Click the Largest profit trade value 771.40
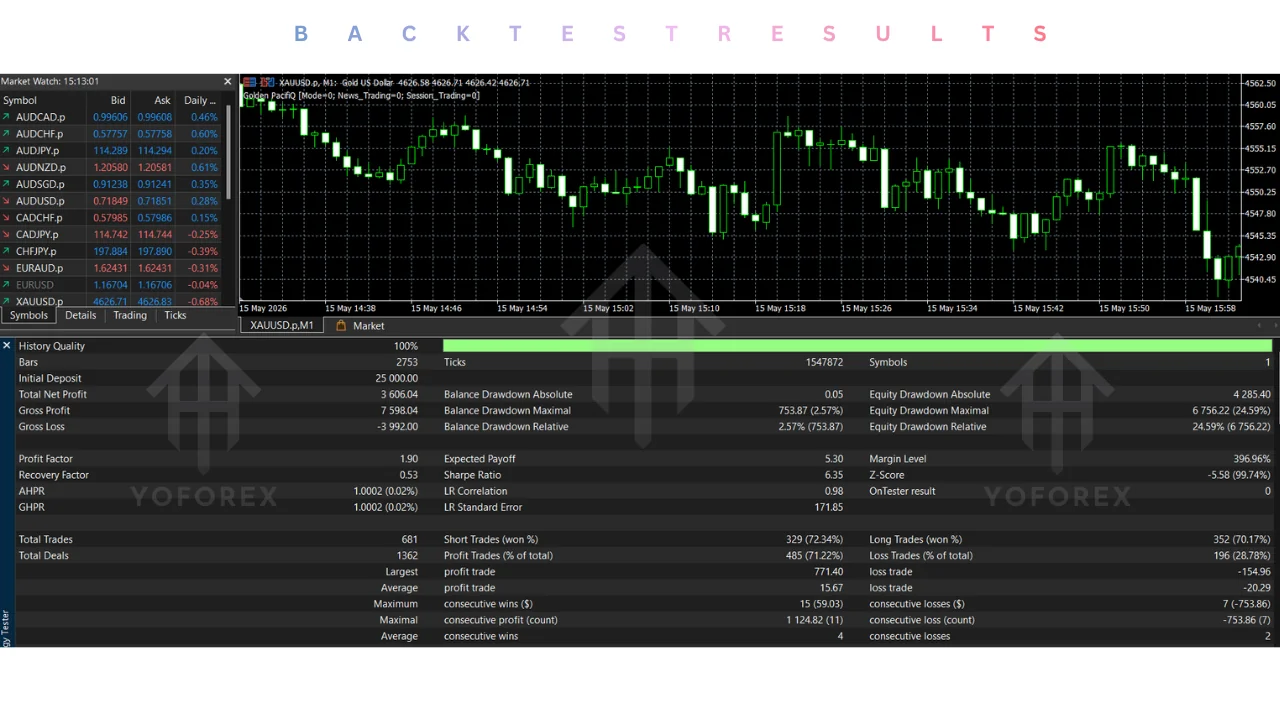The image size is (1280, 720). coord(829,572)
